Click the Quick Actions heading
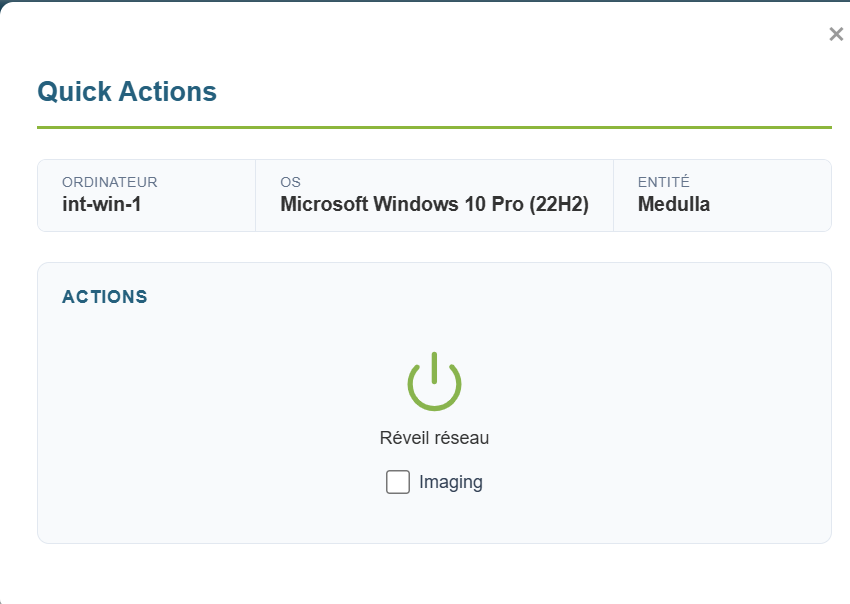850x604 pixels. 127,92
